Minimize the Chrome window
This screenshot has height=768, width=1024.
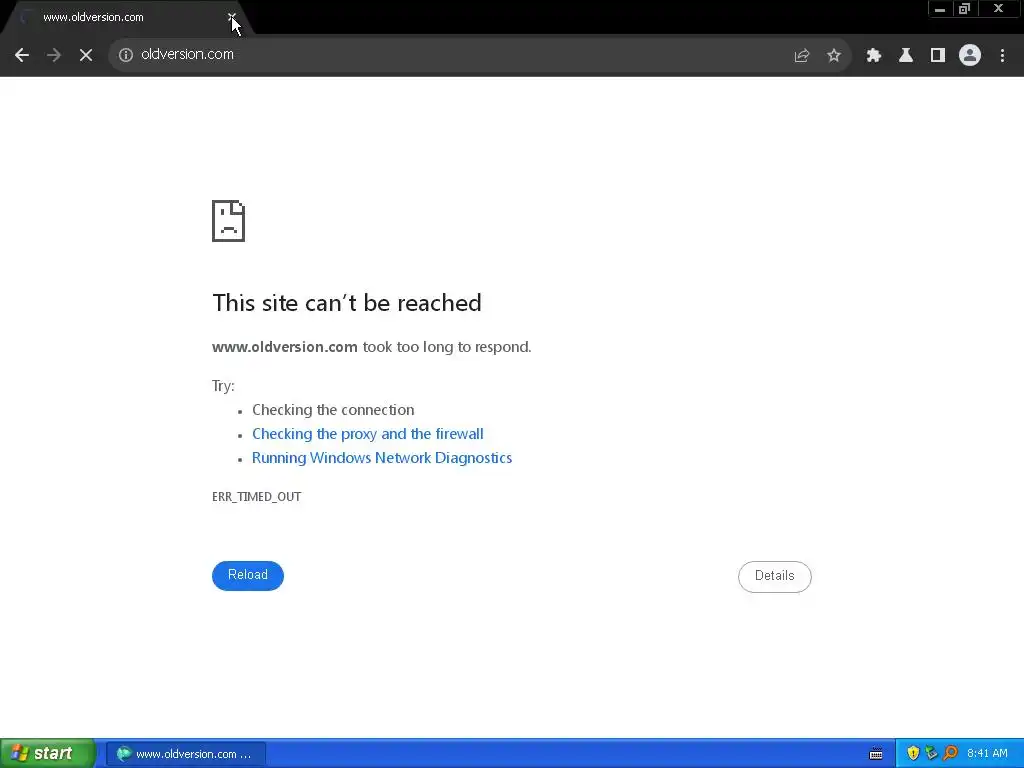pos(940,9)
